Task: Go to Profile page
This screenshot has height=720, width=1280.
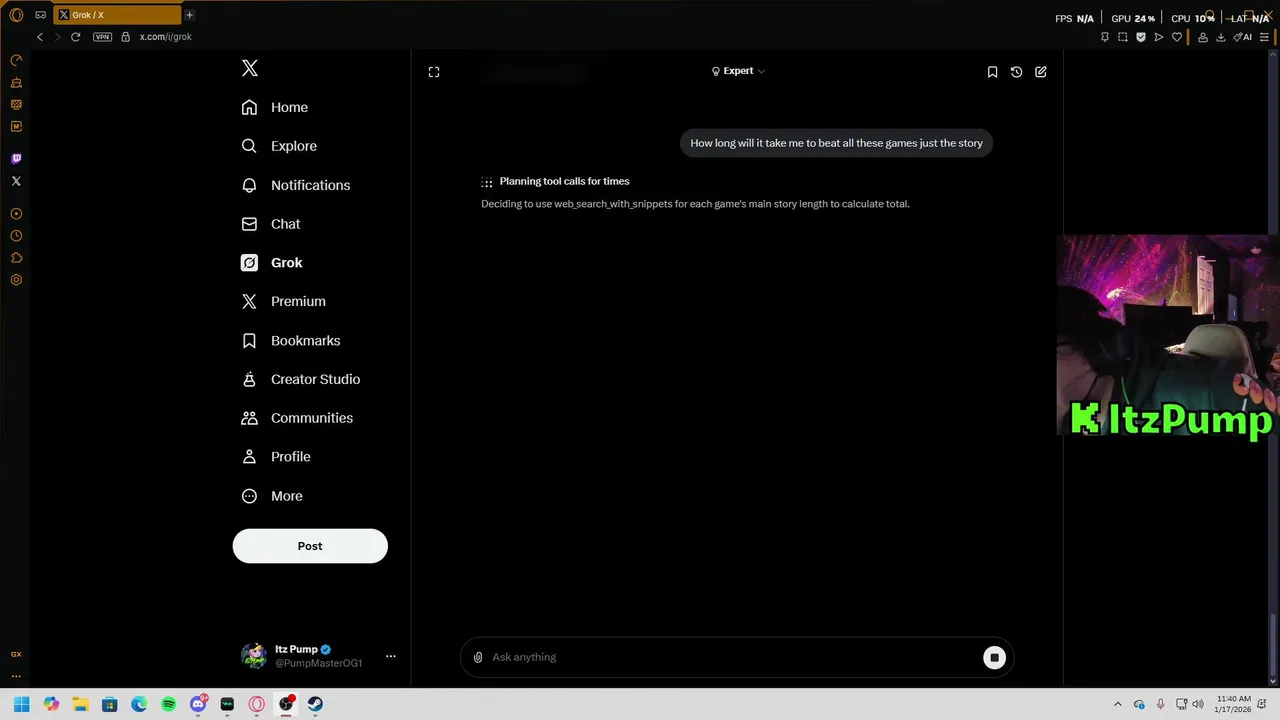Action: tap(276, 457)
